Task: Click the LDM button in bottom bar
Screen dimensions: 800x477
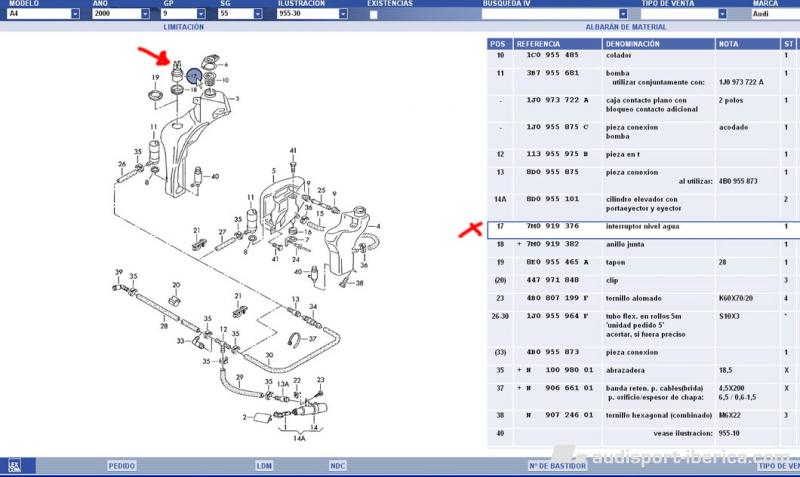Action: click(264, 466)
